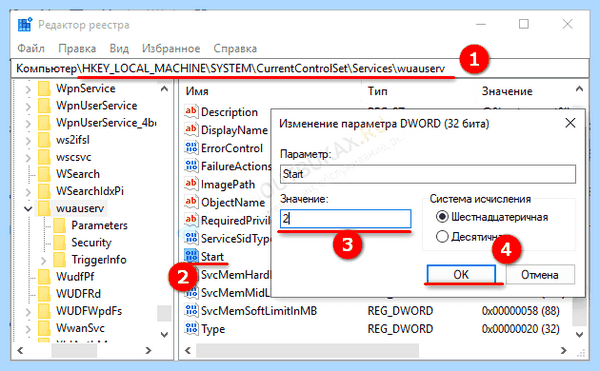Open the Файл menu
600x371 pixels.
click(31, 49)
